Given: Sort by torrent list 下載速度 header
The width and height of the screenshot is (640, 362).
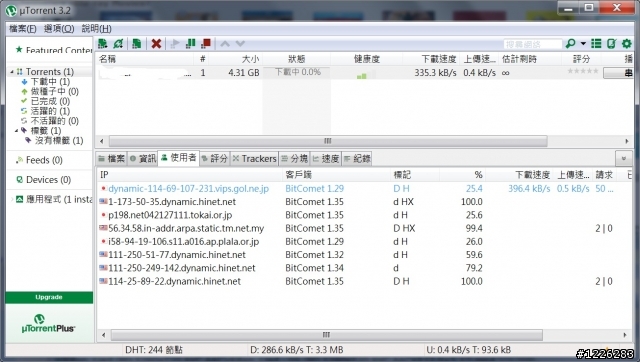Looking at the screenshot, I should [x=431, y=59].
